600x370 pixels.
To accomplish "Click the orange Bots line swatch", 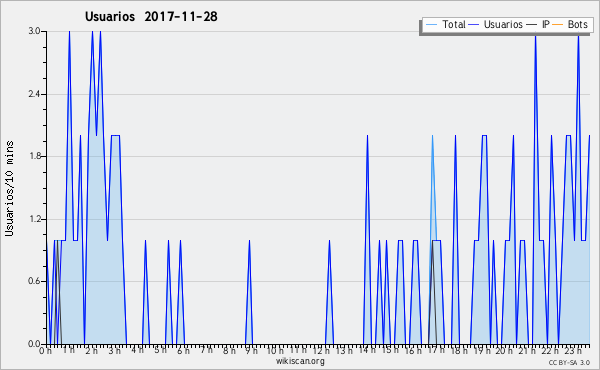I will 558,25.
